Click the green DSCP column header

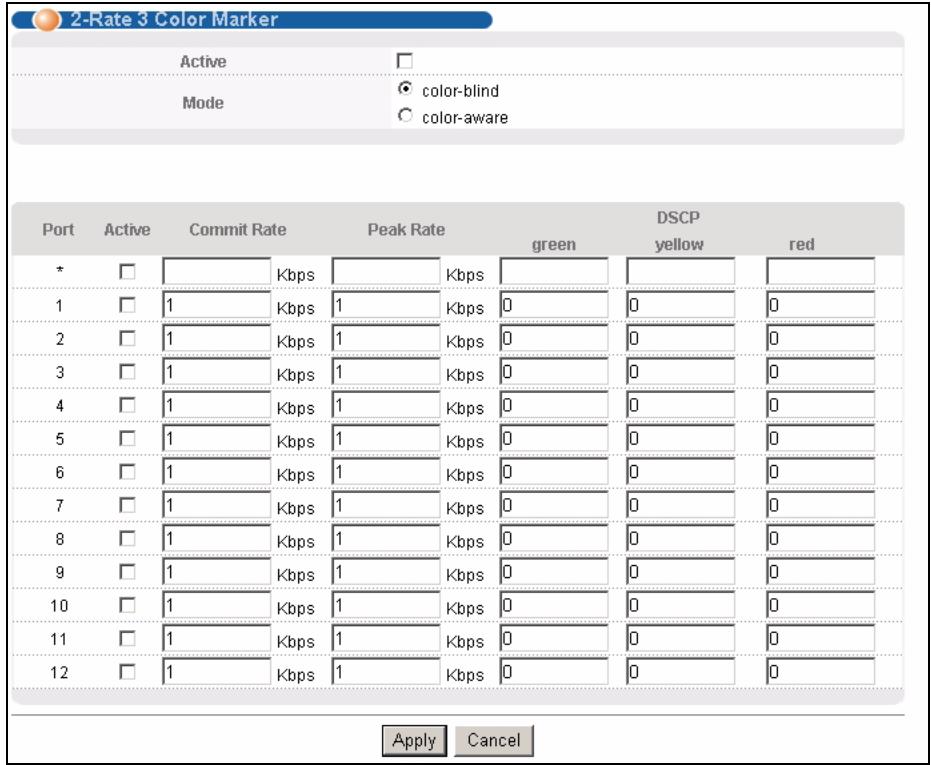[554, 244]
